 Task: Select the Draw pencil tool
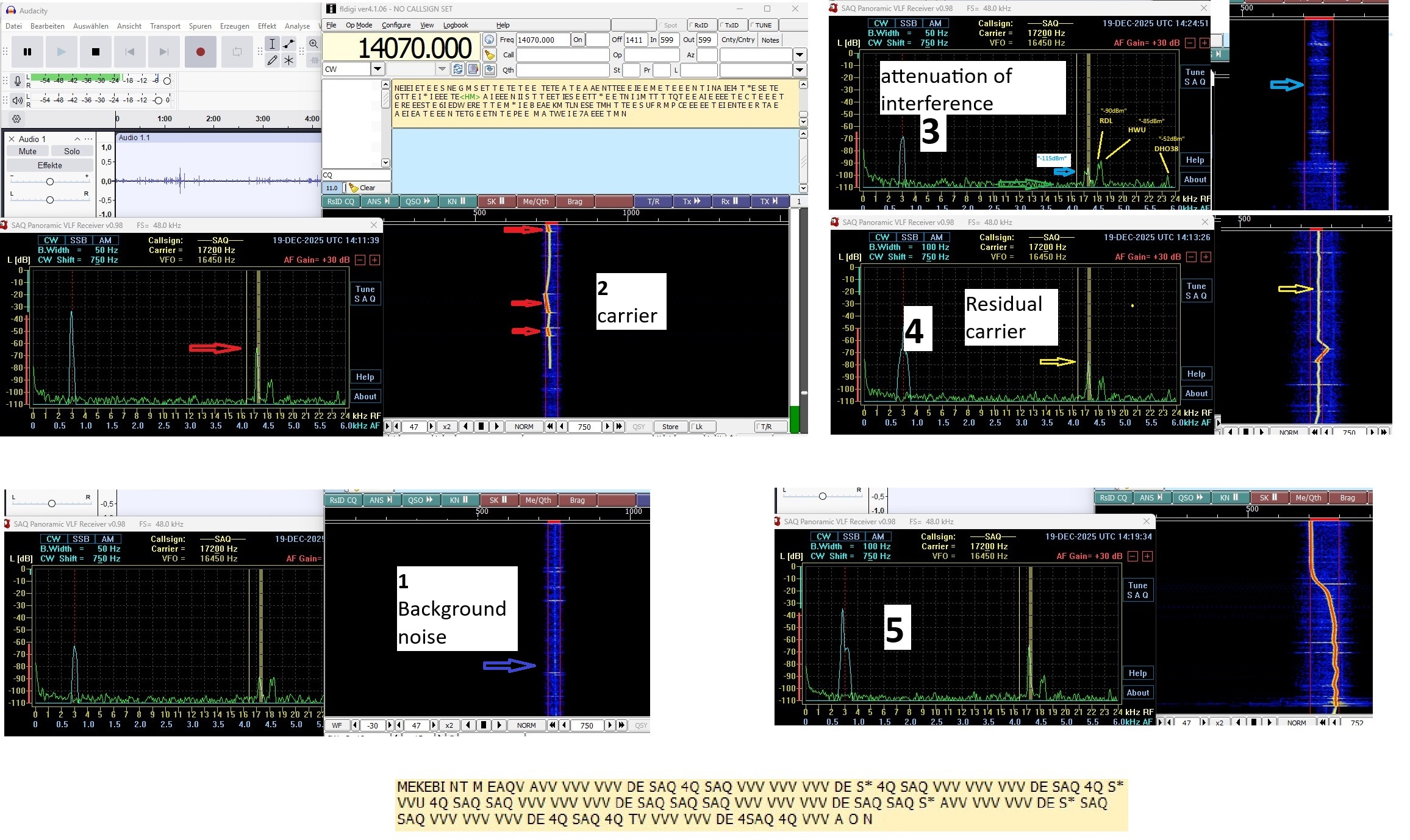[273, 60]
